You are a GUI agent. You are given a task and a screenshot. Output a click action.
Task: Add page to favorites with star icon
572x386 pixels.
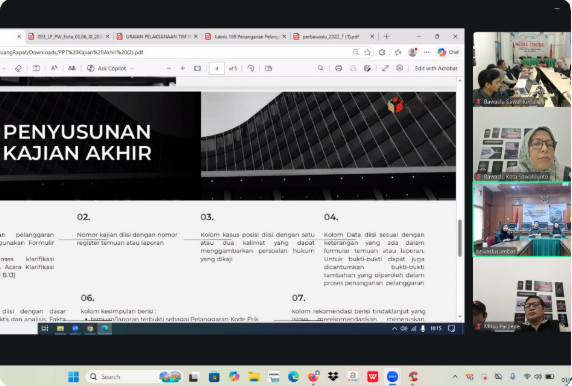point(367,52)
